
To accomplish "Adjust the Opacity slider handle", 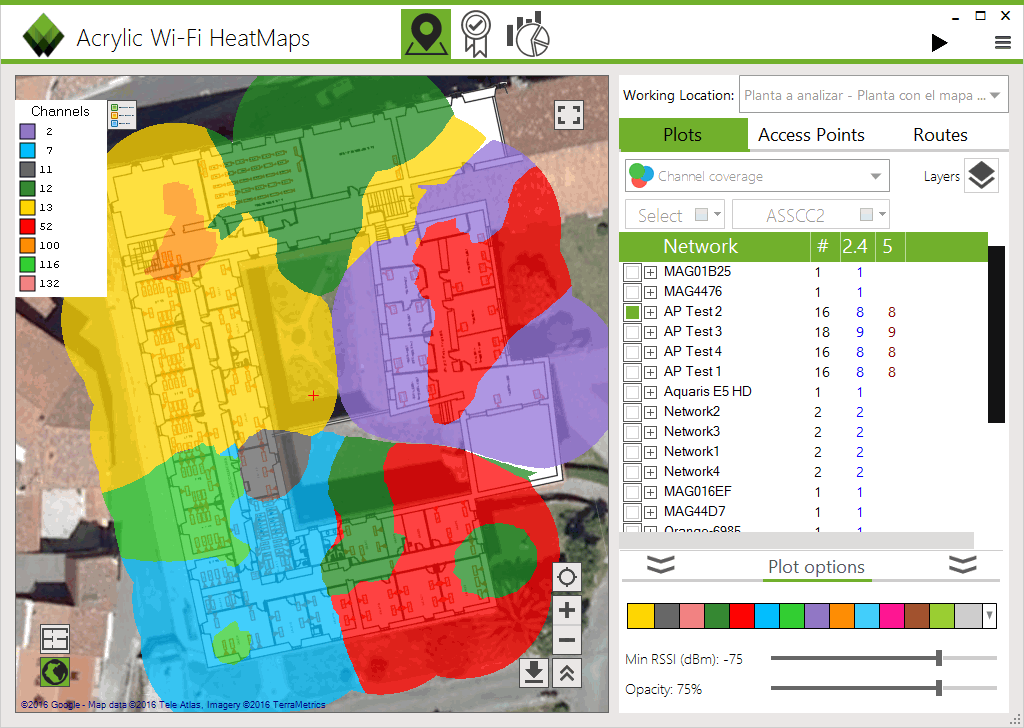I will (938, 688).
